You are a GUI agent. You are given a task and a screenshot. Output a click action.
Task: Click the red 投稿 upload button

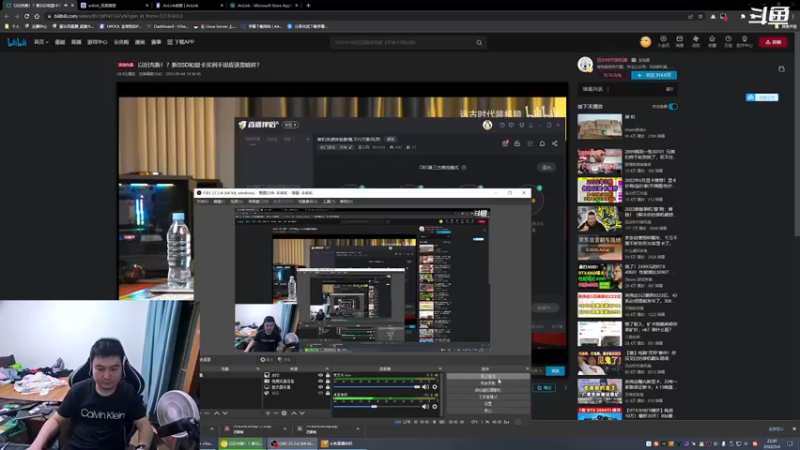(x=773, y=42)
